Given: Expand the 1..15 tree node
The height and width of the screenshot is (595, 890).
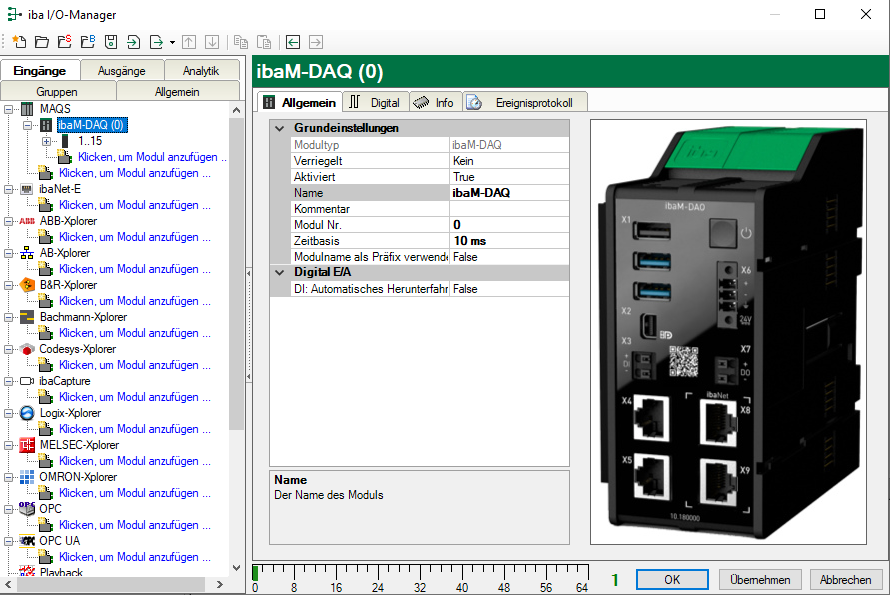Looking at the screenshot, I should point(46,141).
